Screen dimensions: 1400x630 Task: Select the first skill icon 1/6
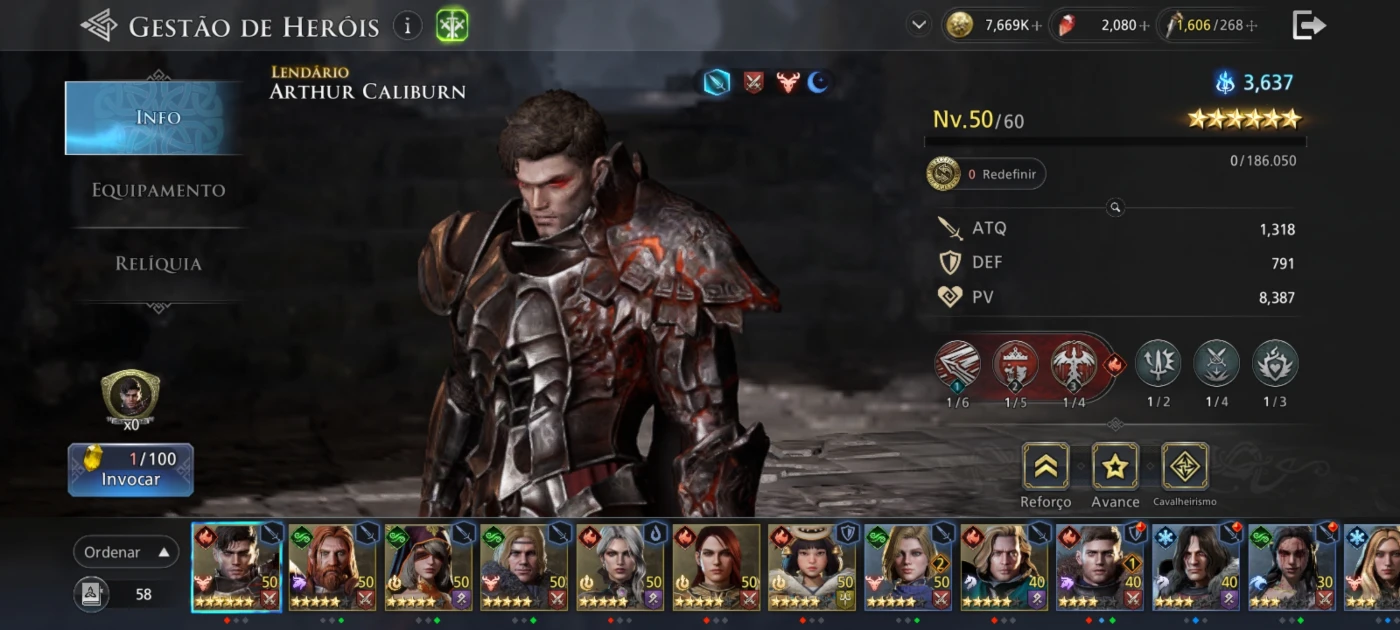click(x=957, y=364)
